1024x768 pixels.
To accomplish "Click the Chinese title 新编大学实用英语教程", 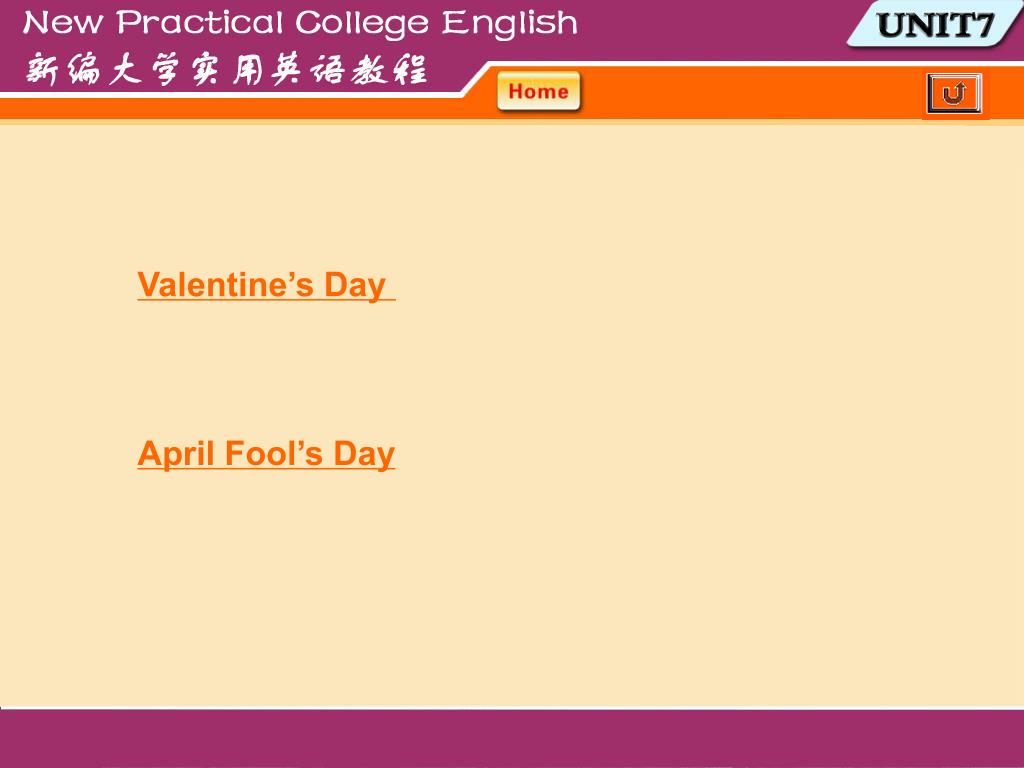I will 227,69.
